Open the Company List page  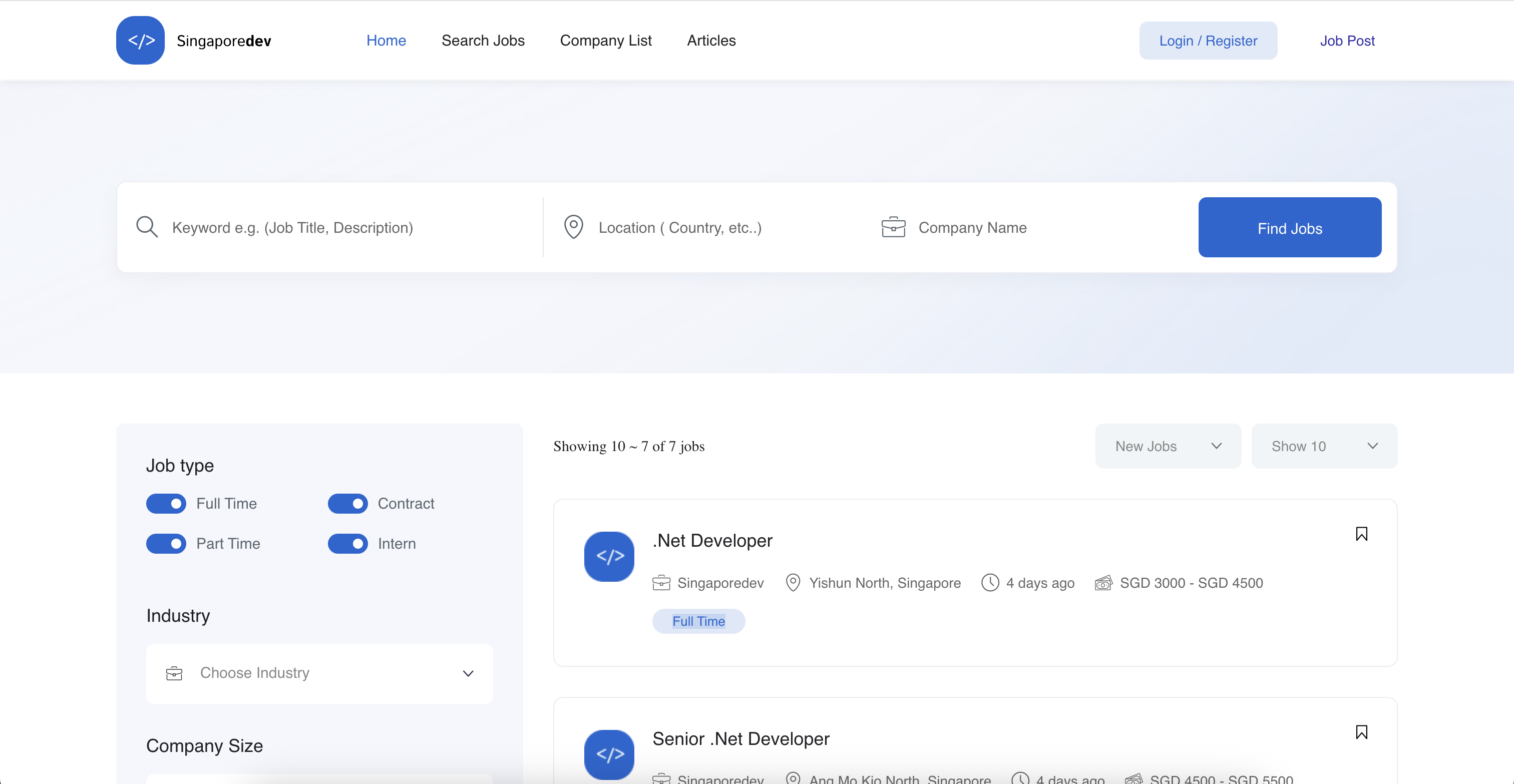point(605,41)
